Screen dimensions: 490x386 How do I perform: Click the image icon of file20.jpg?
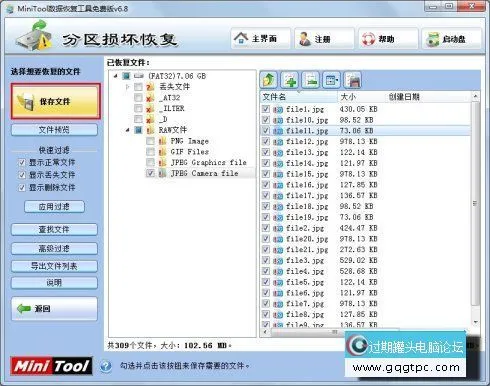tap(278, 239)
